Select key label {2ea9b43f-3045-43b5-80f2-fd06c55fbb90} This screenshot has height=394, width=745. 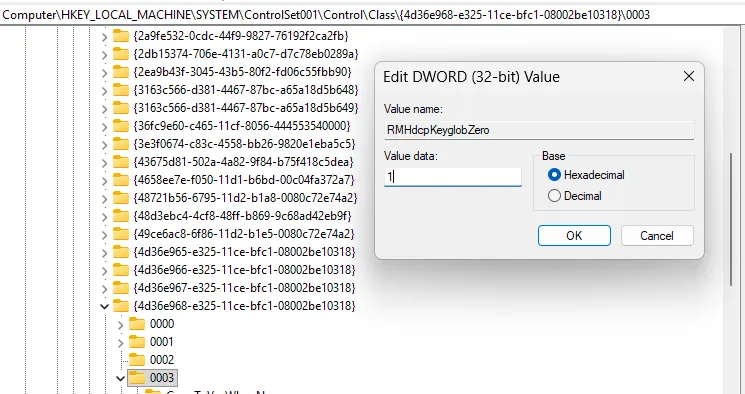243,72
